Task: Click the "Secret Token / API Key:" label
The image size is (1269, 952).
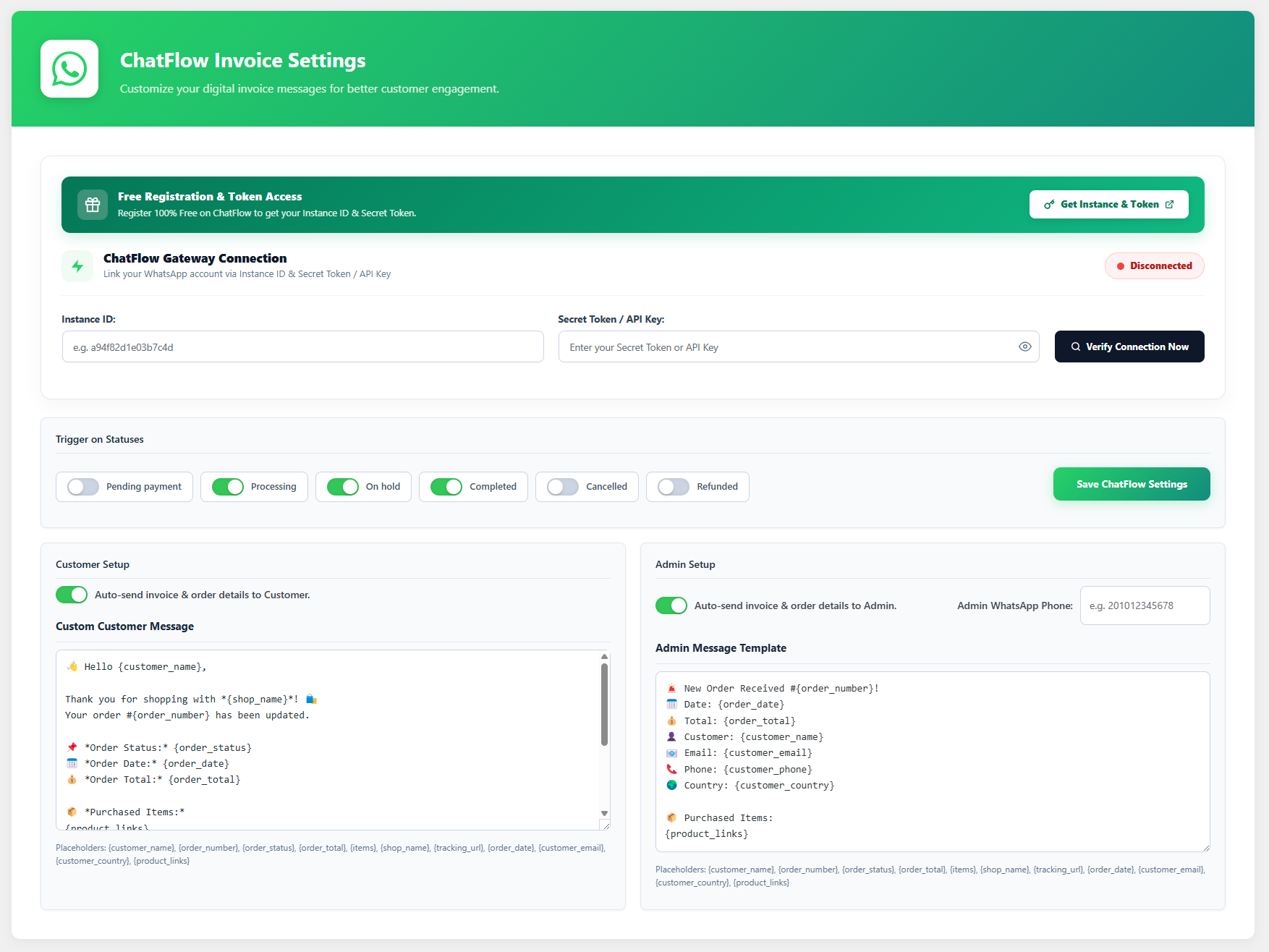Action: click(611, 319)
